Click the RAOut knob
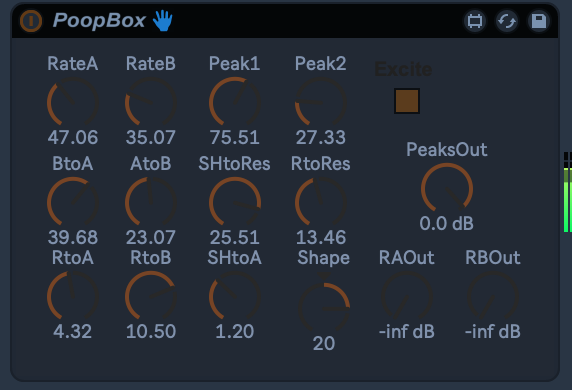Image resolution: width=572 pixels, height=390 pixels. (407, 296)
